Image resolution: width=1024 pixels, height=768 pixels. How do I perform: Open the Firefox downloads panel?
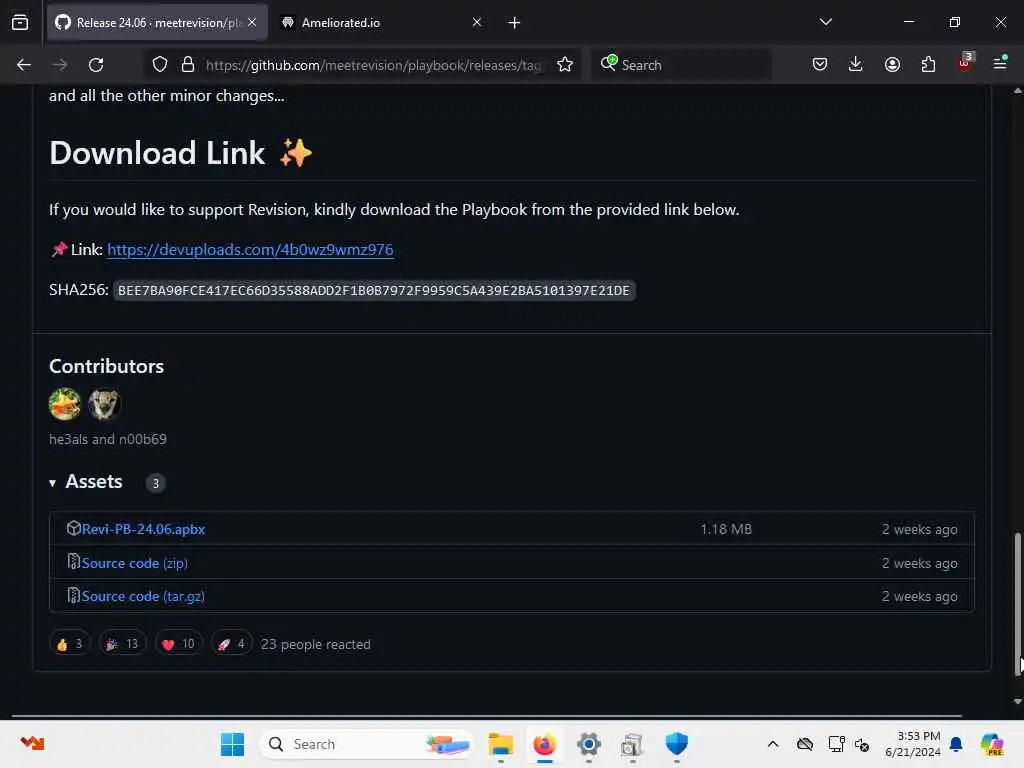tap(856, 65)
